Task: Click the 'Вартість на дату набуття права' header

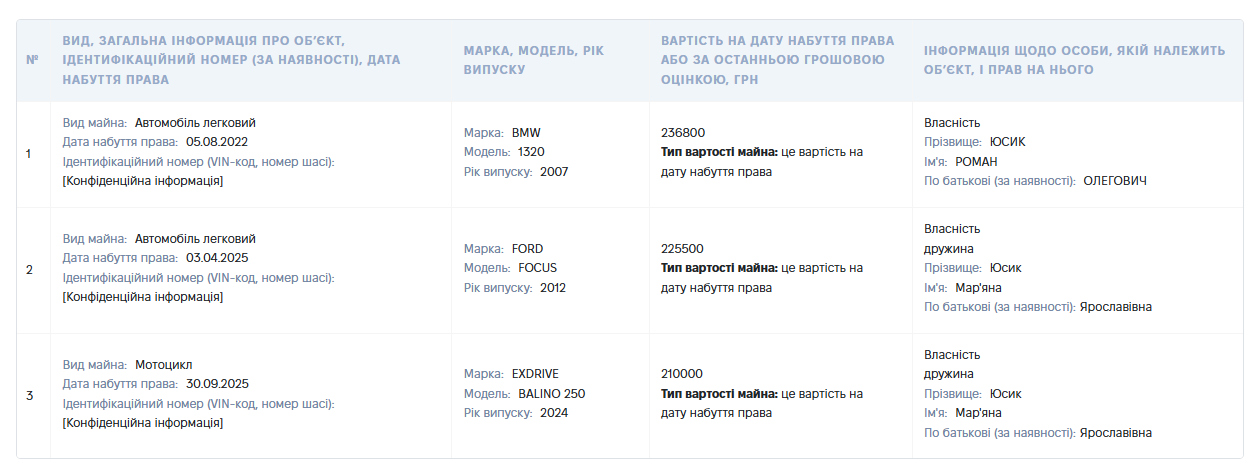Action: pyautogui.click(x=778, y=60)
